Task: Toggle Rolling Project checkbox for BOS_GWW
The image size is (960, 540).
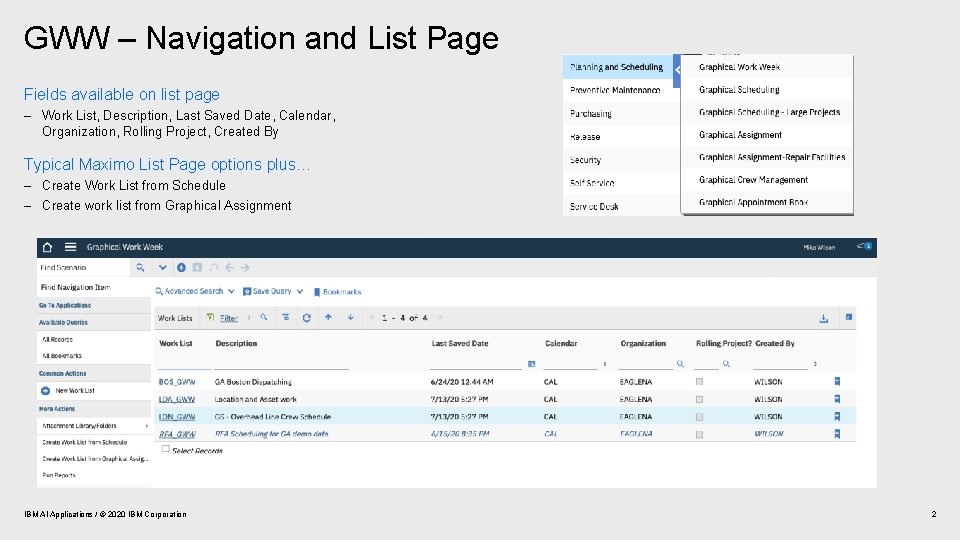Action: tap(699, 381)
